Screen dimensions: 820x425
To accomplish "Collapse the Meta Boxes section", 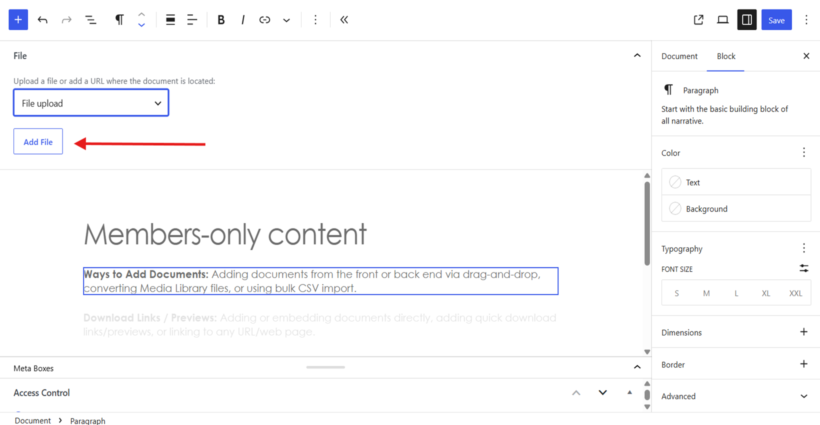I will click(637, 367).
